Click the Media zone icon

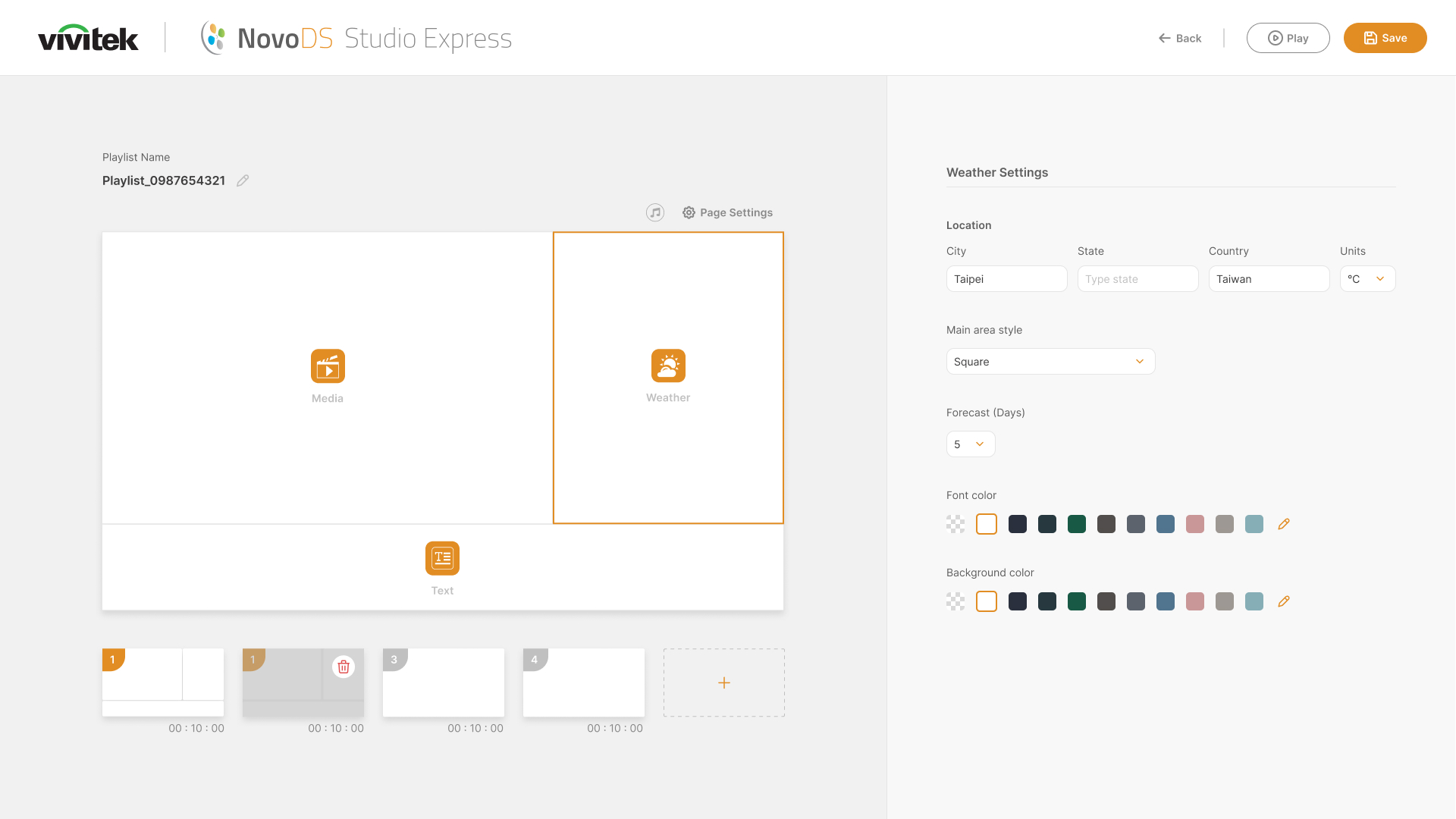328,366
